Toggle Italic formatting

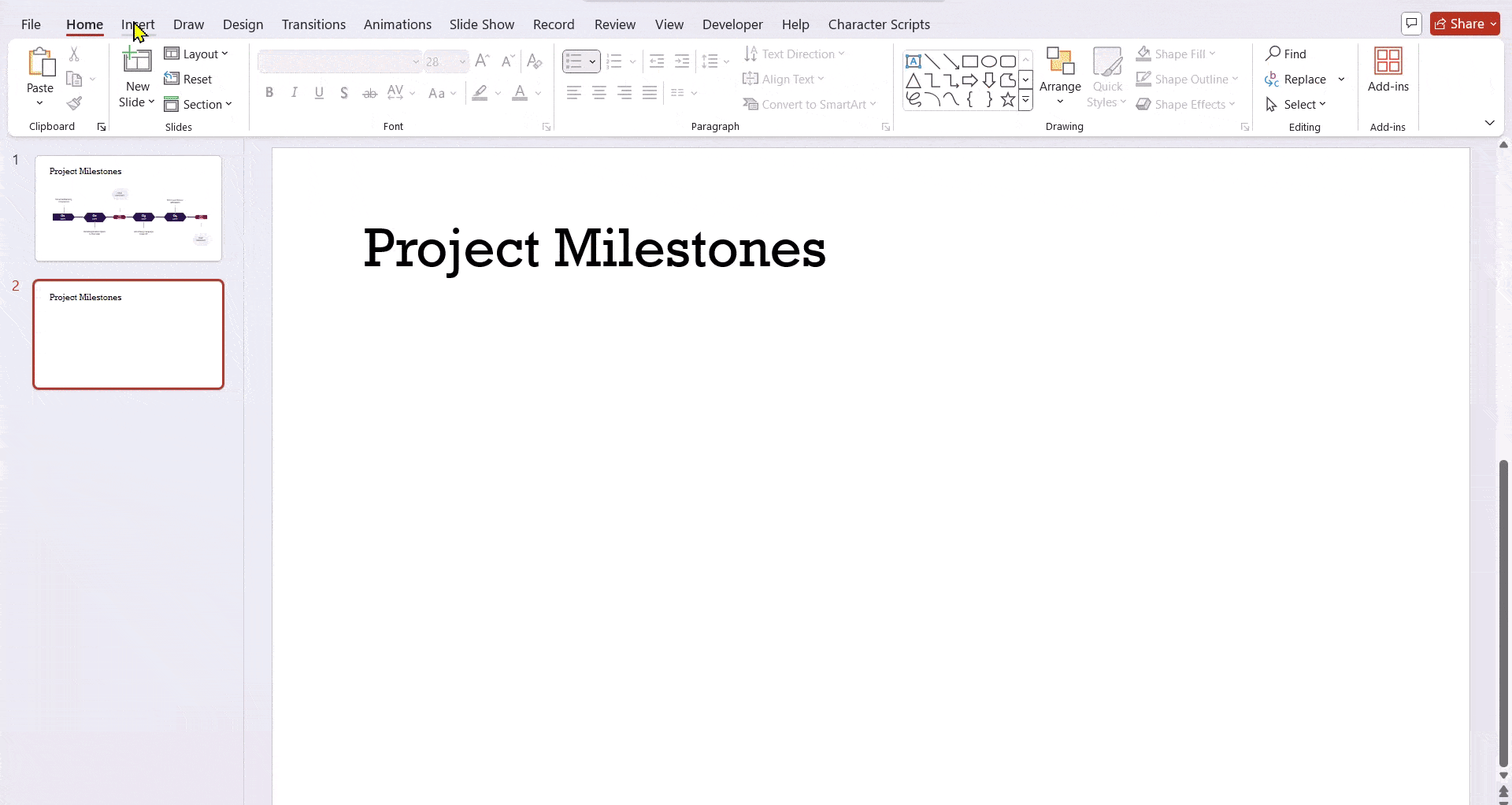295,93
